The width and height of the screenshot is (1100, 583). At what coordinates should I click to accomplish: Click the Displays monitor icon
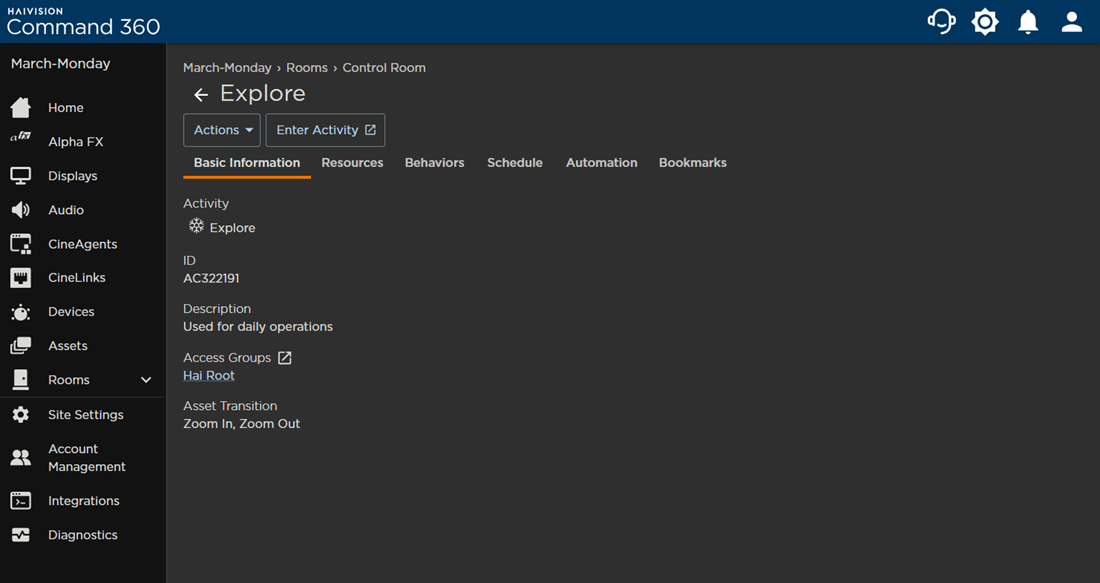pyautogui.click(x=20, y=176)
